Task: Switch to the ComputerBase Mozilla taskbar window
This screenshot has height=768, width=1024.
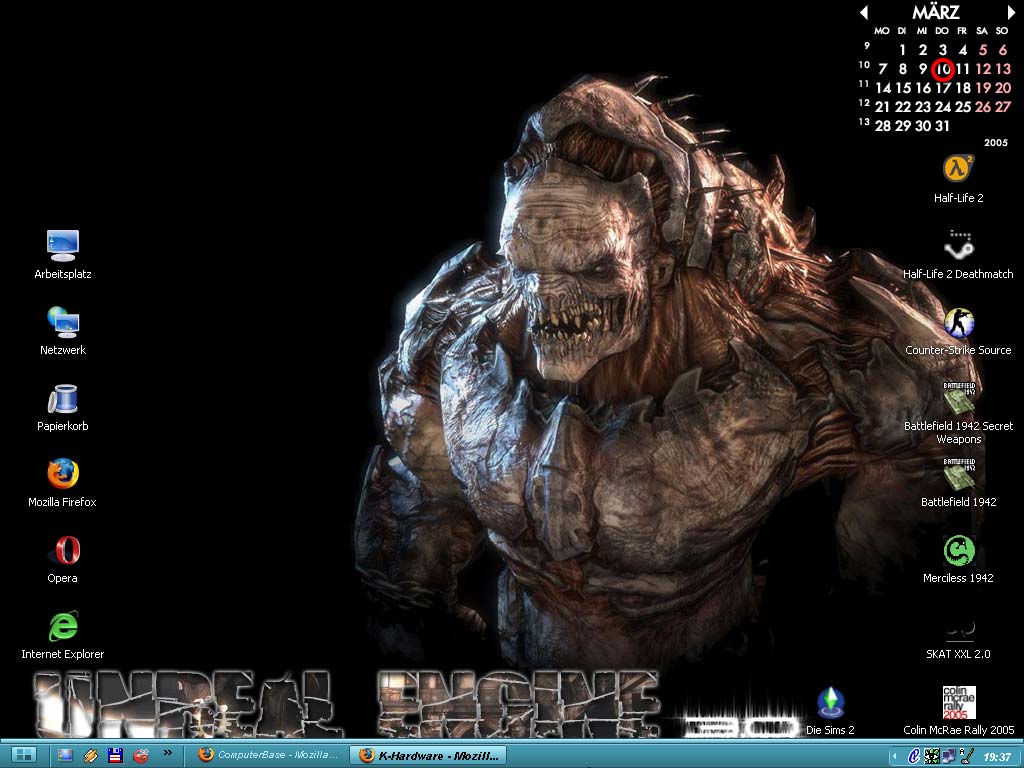Action: (269, 755)
